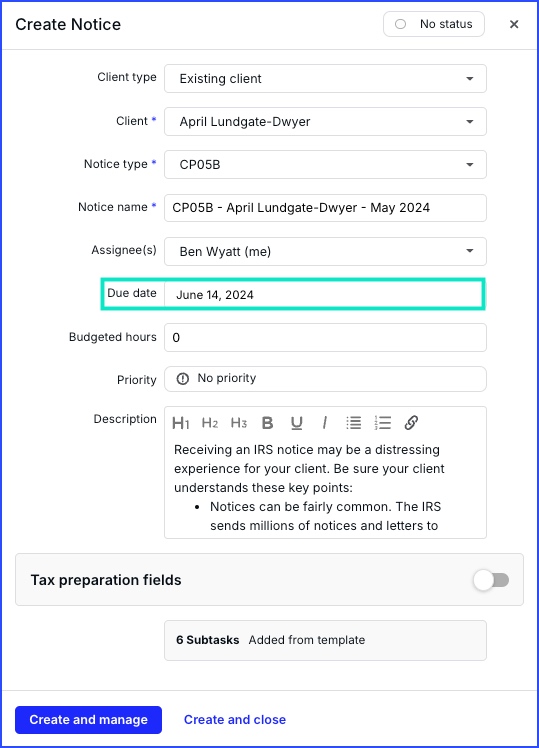Apply Heading 3 format in description
This screenshot has width=539, height=748.
pyautogui.click(x=238, y=423)
